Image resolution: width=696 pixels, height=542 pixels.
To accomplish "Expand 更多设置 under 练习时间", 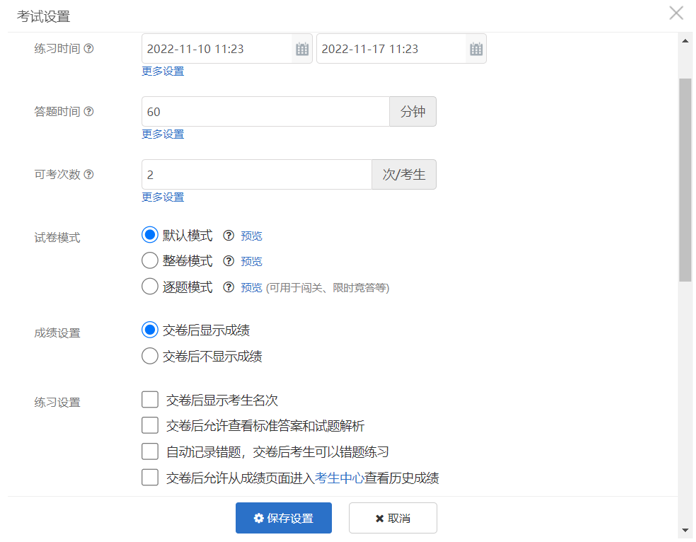I will 163,71.
